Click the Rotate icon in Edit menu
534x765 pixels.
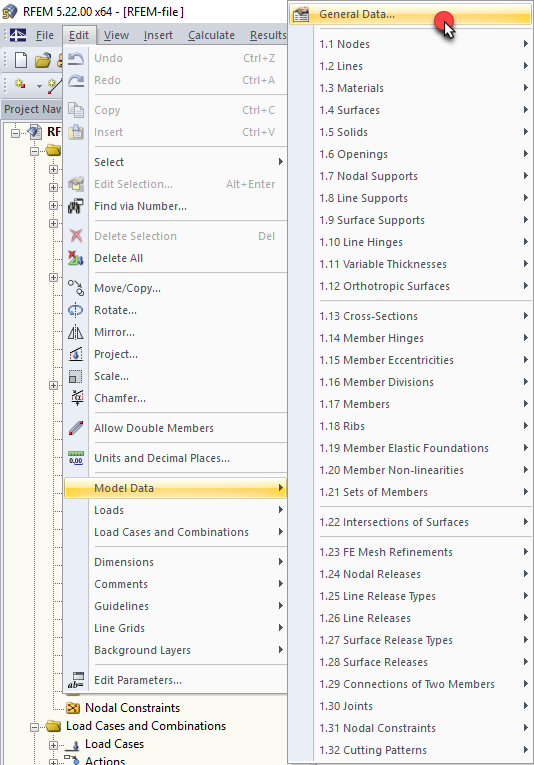point(76,310)
